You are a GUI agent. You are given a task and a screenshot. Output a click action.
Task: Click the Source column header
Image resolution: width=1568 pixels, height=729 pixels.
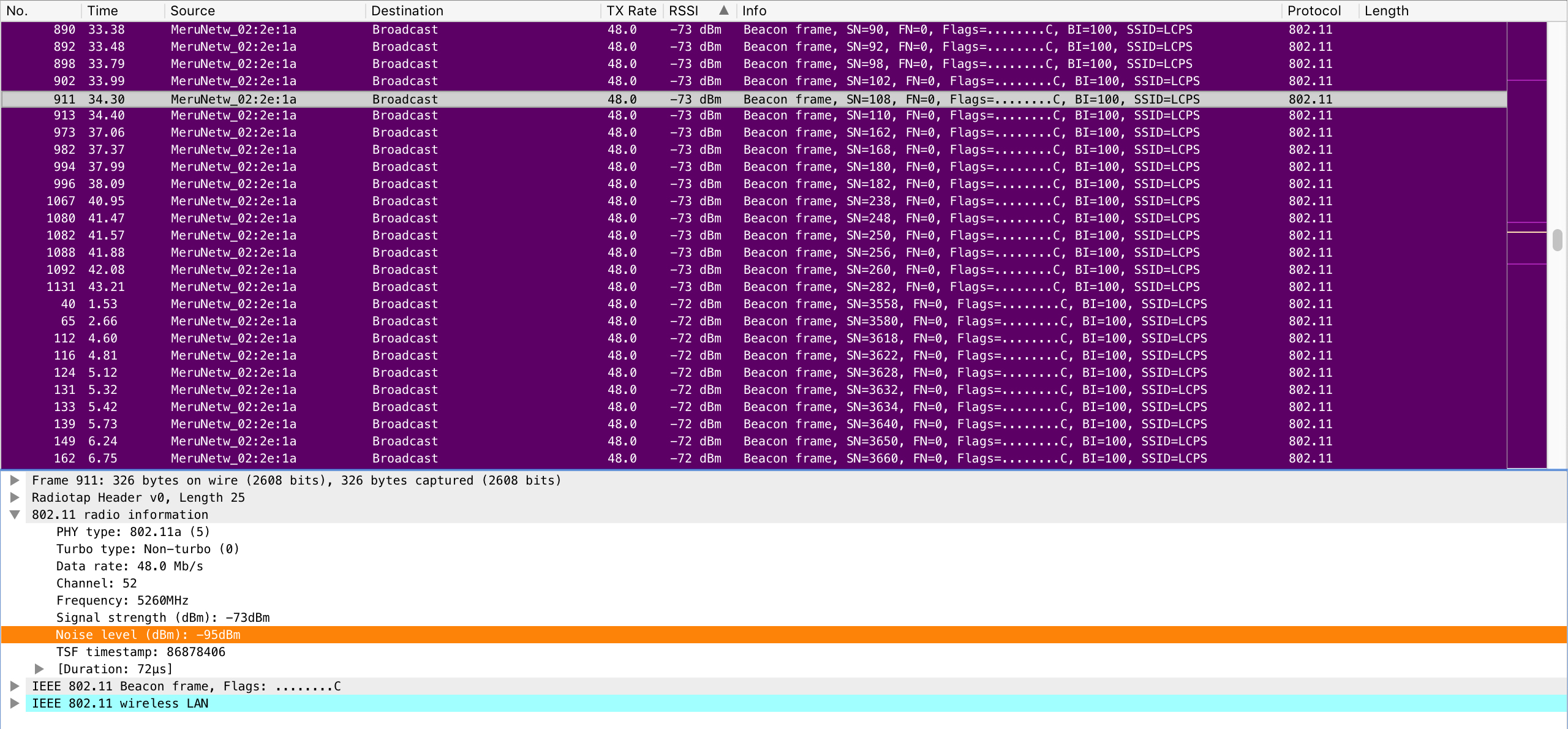(192, 10)
